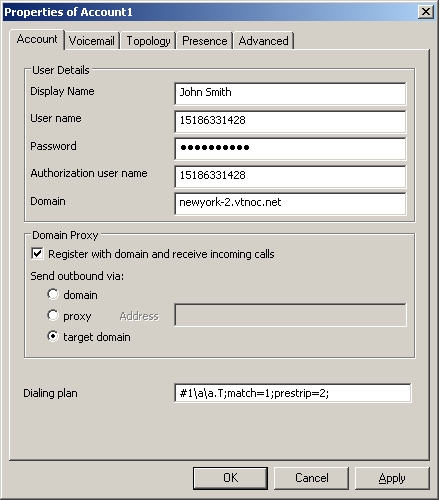Click the Authorization user name field
This screenshot has height=500, width=439.
tap(290, 176)
